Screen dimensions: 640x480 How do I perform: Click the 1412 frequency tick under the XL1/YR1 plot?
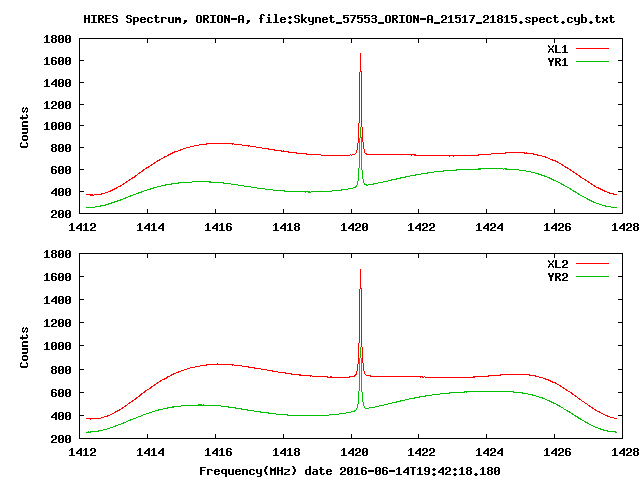pos(82,227)
